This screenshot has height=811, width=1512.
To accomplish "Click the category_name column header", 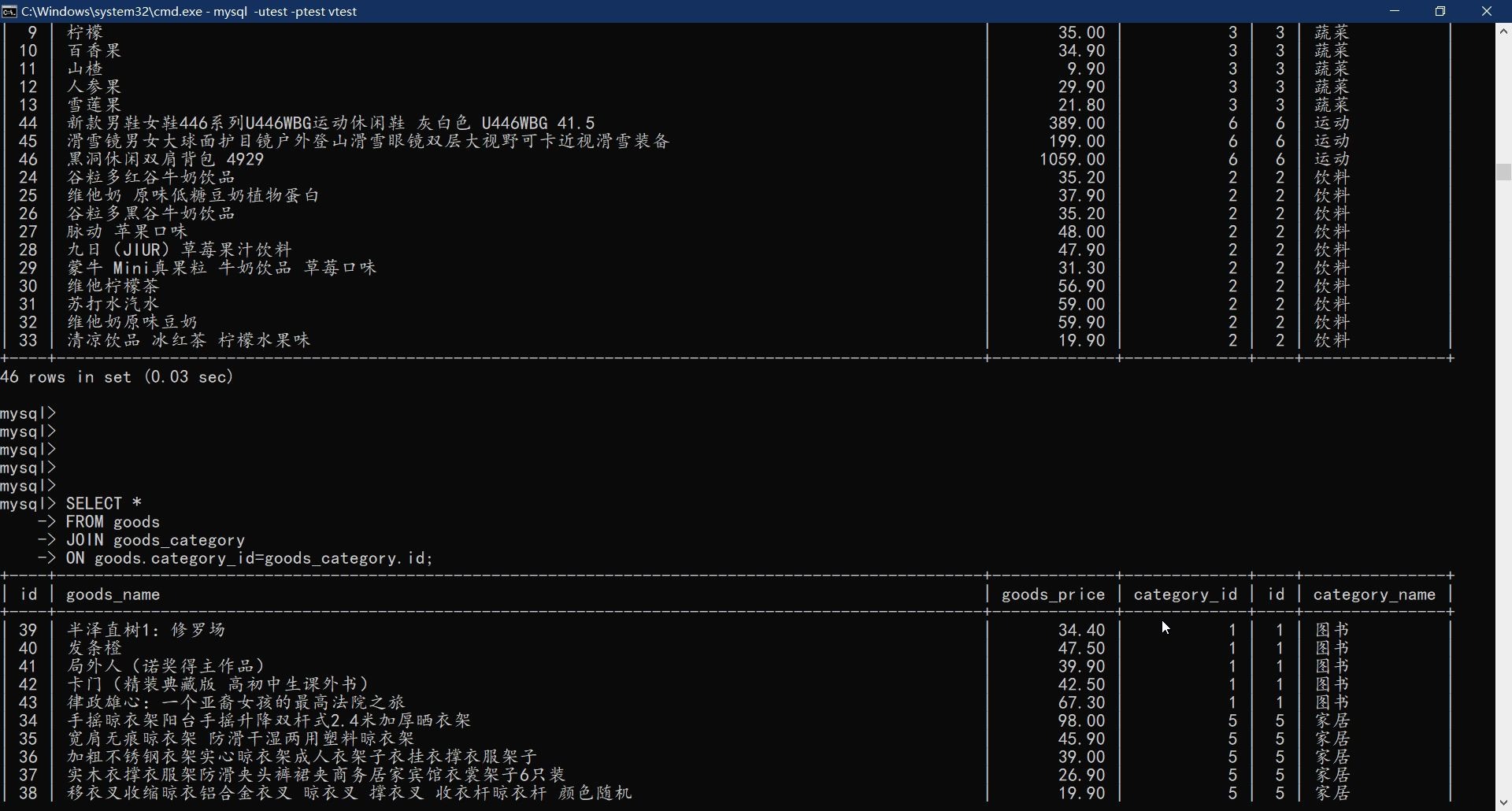I will coord(1375,595).
